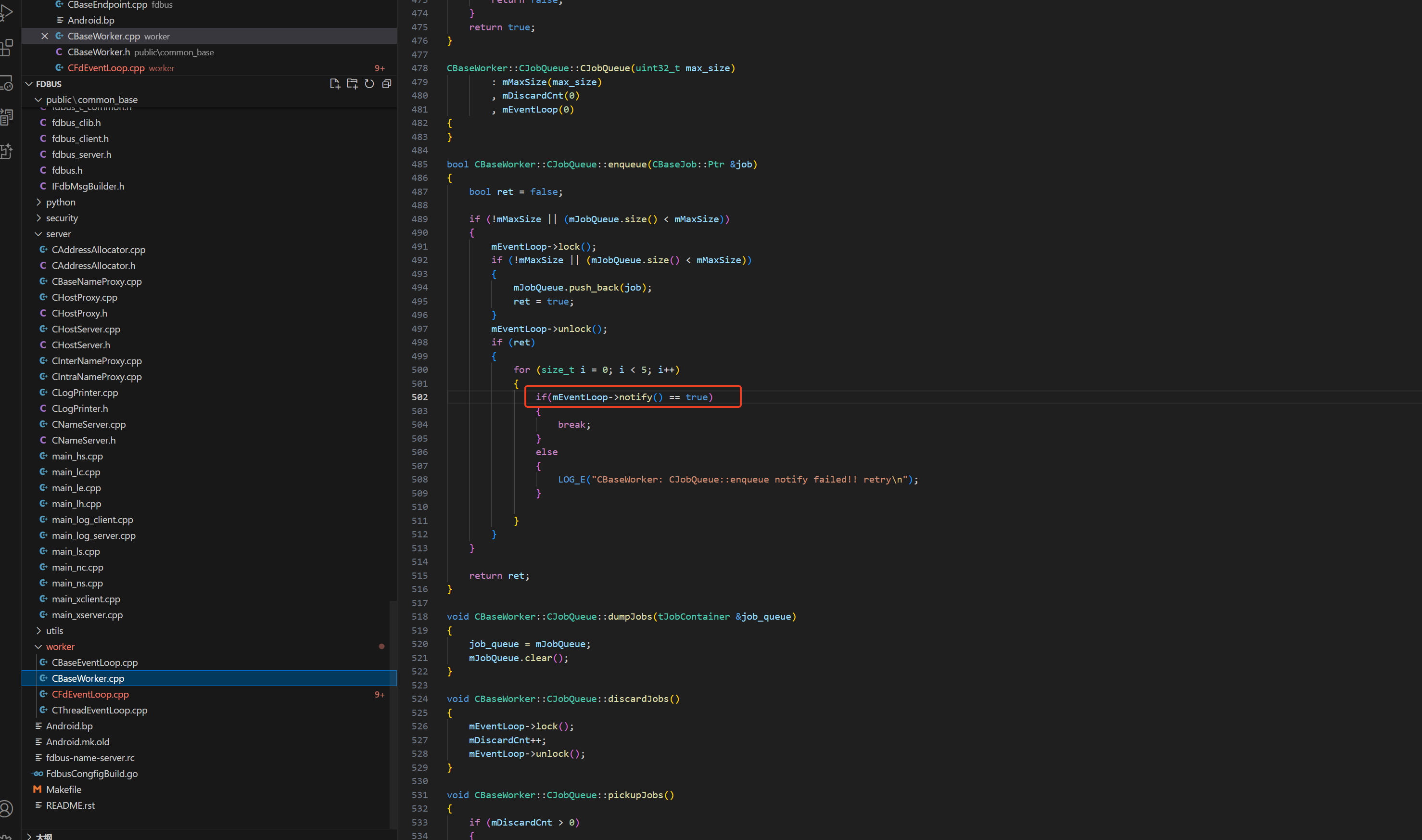Open CBaseNameProxy.cpp file
The width and height of the screenshot is (1422, 840).
tap(209, 281)
